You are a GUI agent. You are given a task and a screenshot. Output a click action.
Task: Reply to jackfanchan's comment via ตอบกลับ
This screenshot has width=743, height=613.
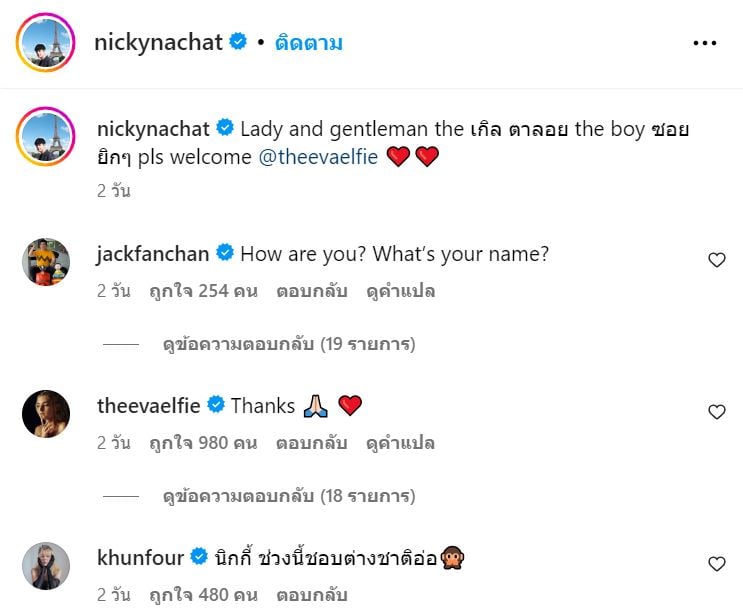pos(312,291)
